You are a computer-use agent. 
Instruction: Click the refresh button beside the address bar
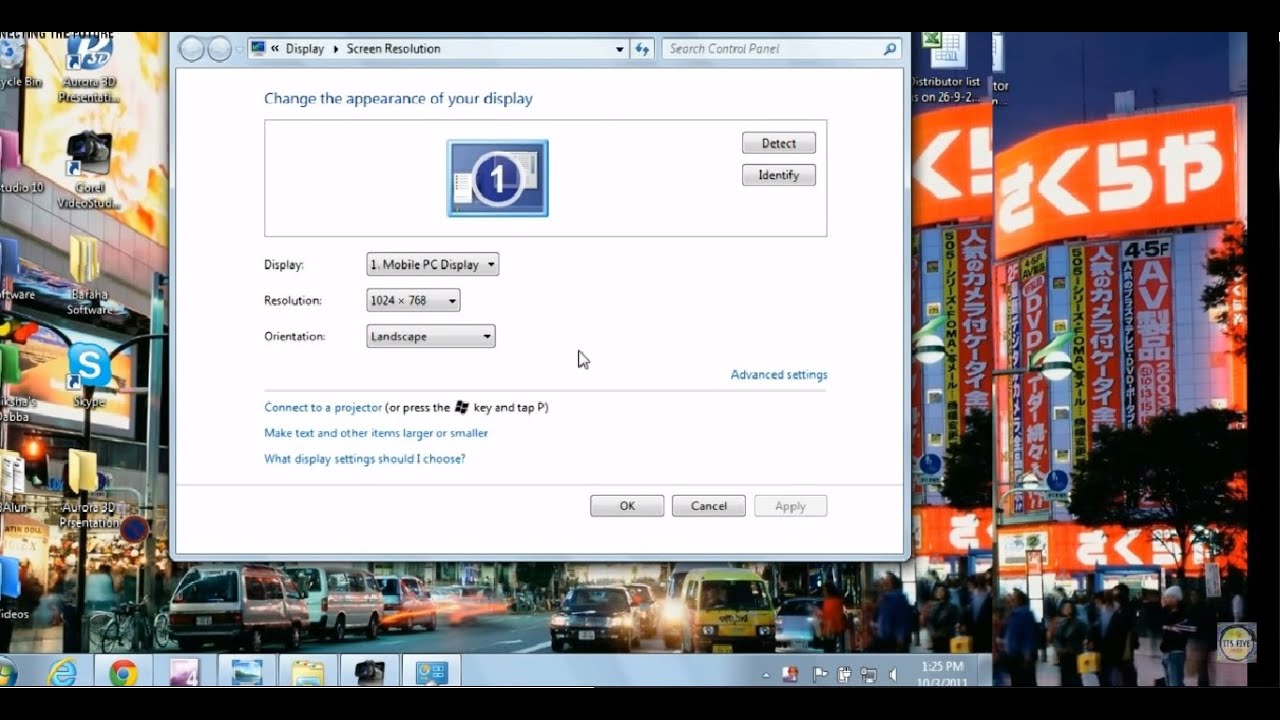pyautogui.click(x=642, y=48)
